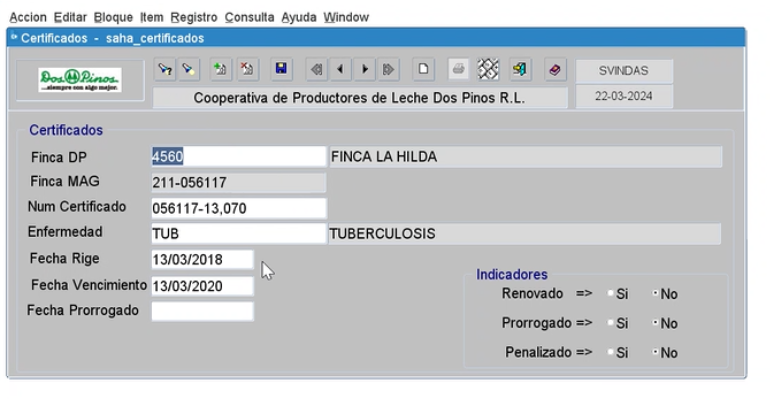Image resolution: width=771 pixels, height=399 pixels.
Task: Click the Fecha Vencimiento date field
Action: click(x=203, y=286)
